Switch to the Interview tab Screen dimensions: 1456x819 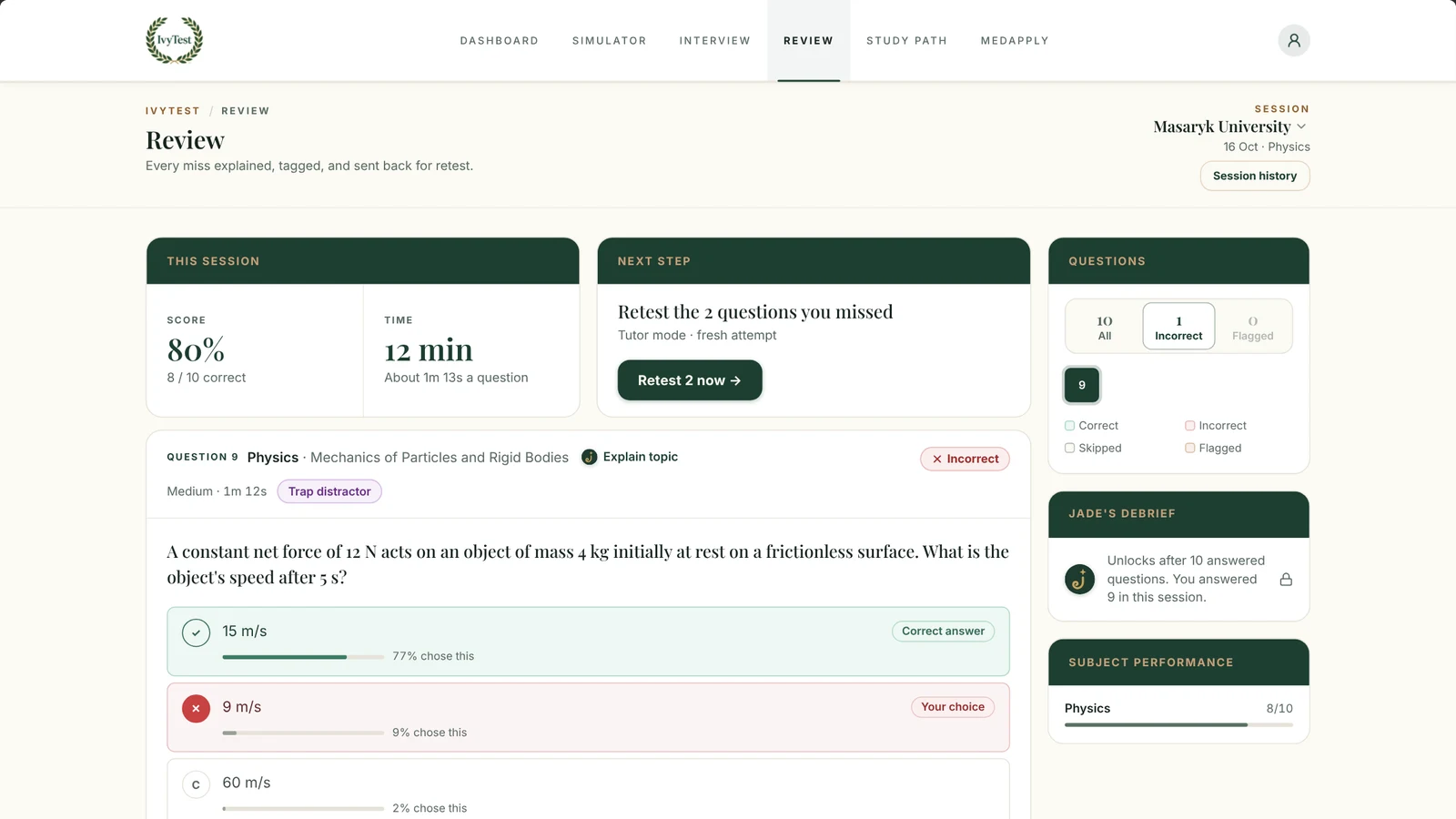714,41
